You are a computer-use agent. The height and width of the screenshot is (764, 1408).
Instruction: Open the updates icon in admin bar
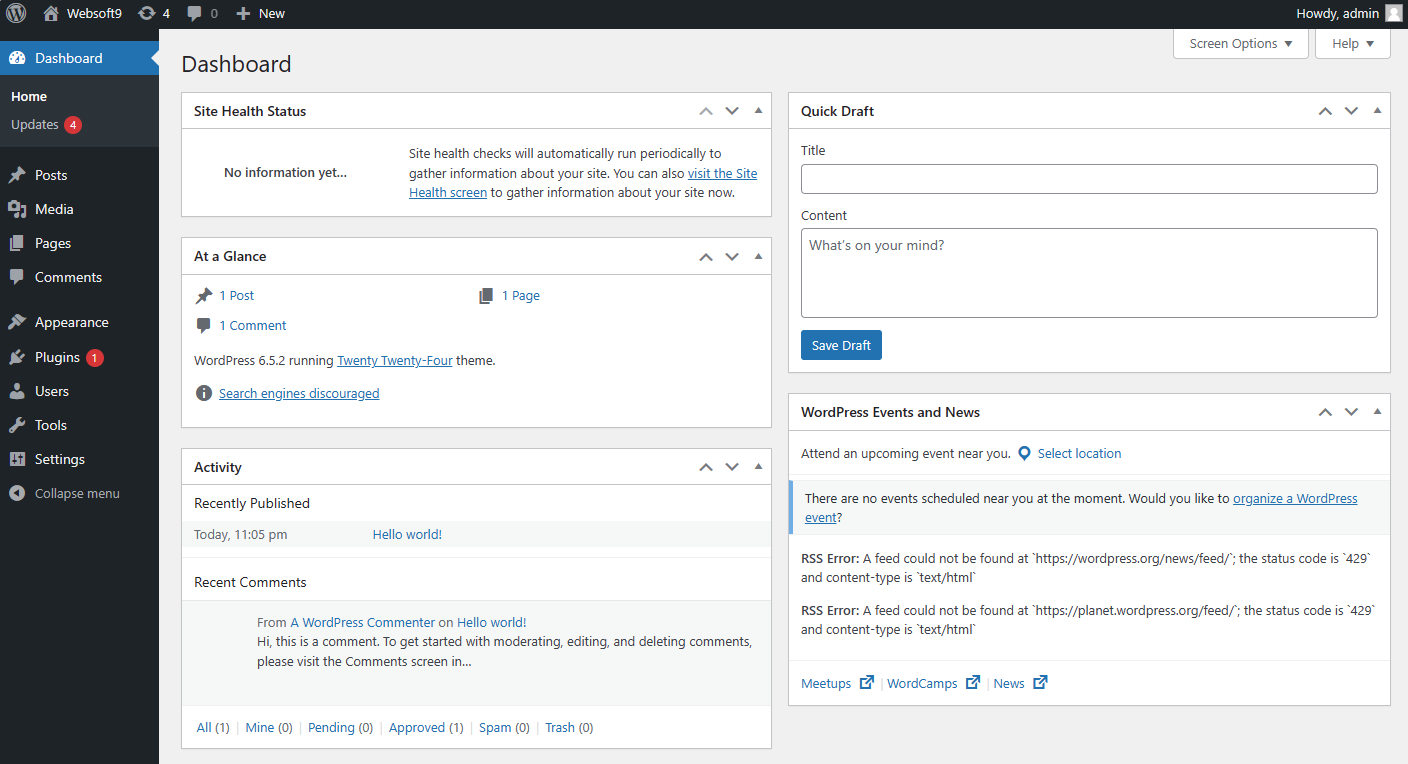pos(147,13)
